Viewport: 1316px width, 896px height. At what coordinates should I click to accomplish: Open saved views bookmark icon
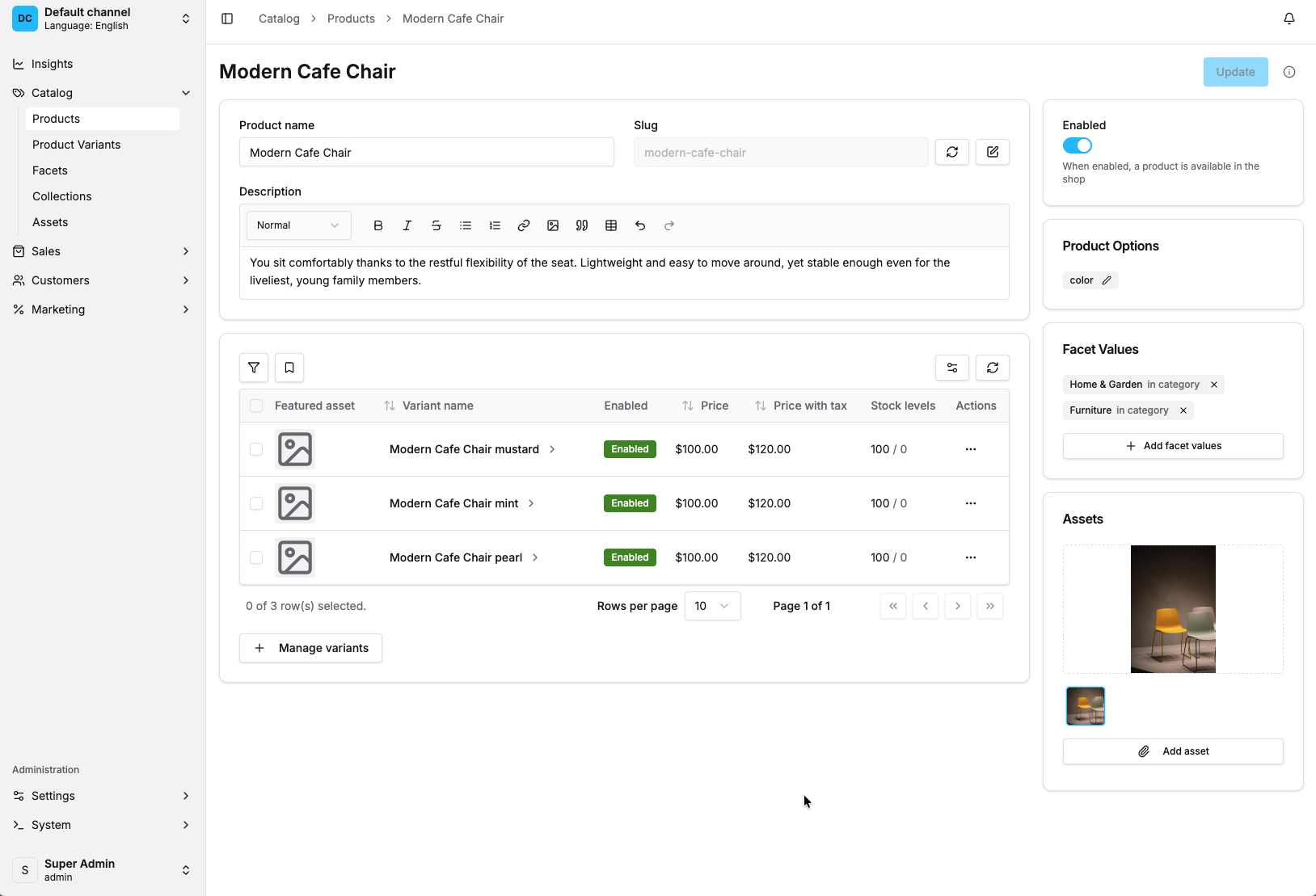289,368
